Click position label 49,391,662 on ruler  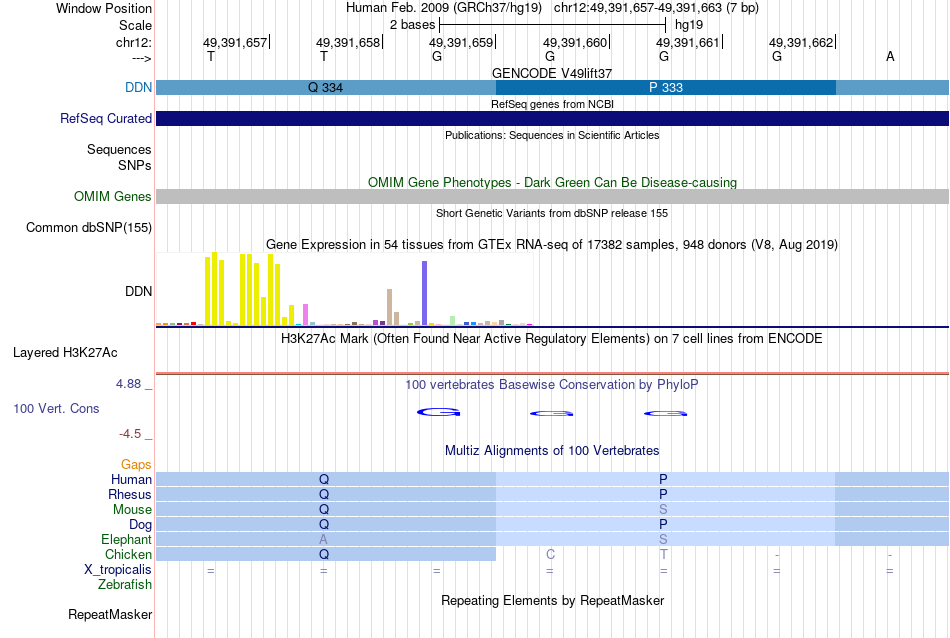click(801, 42)
